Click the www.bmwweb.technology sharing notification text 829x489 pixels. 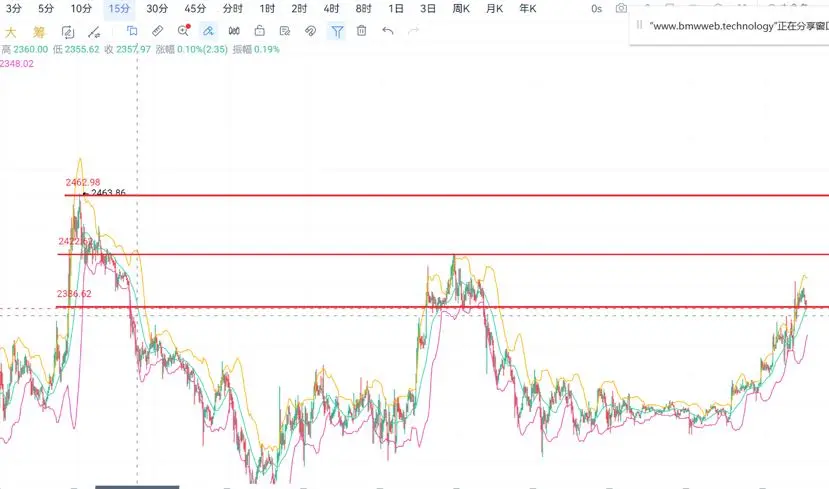tap(739, 26)
